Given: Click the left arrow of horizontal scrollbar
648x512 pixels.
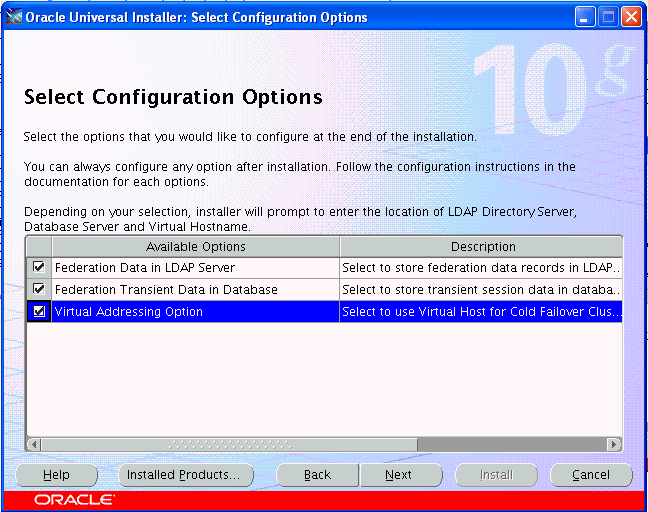Looking at the screenshot, I should [34, 445].
